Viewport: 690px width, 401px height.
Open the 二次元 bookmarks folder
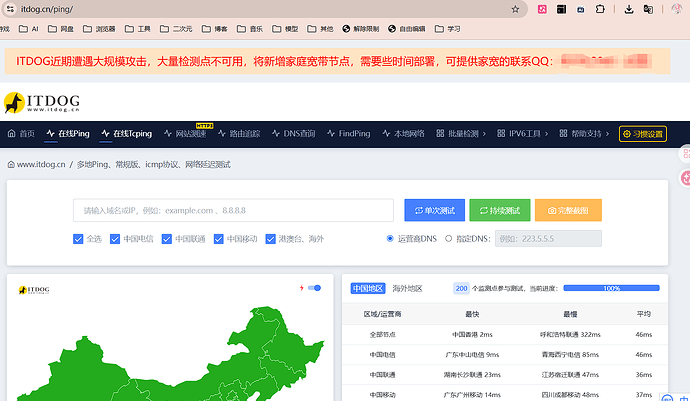pos(176,29)
